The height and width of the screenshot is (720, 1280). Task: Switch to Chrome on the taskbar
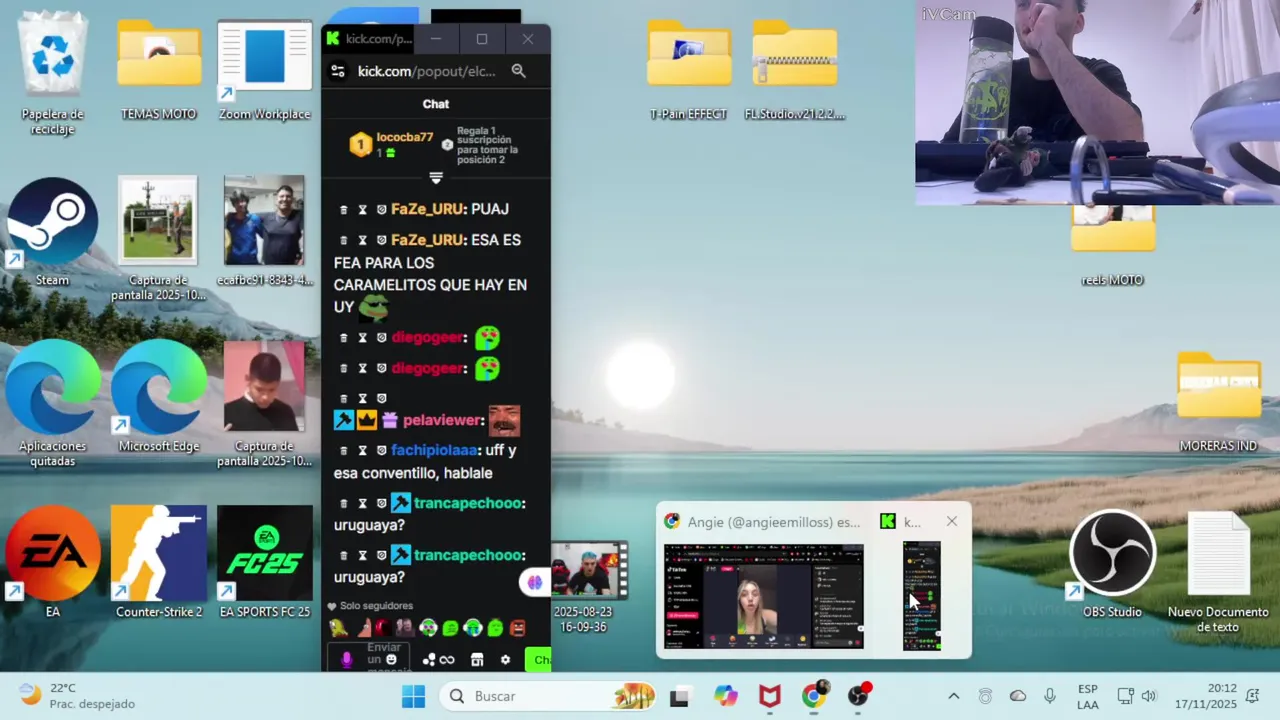[814, 696]
